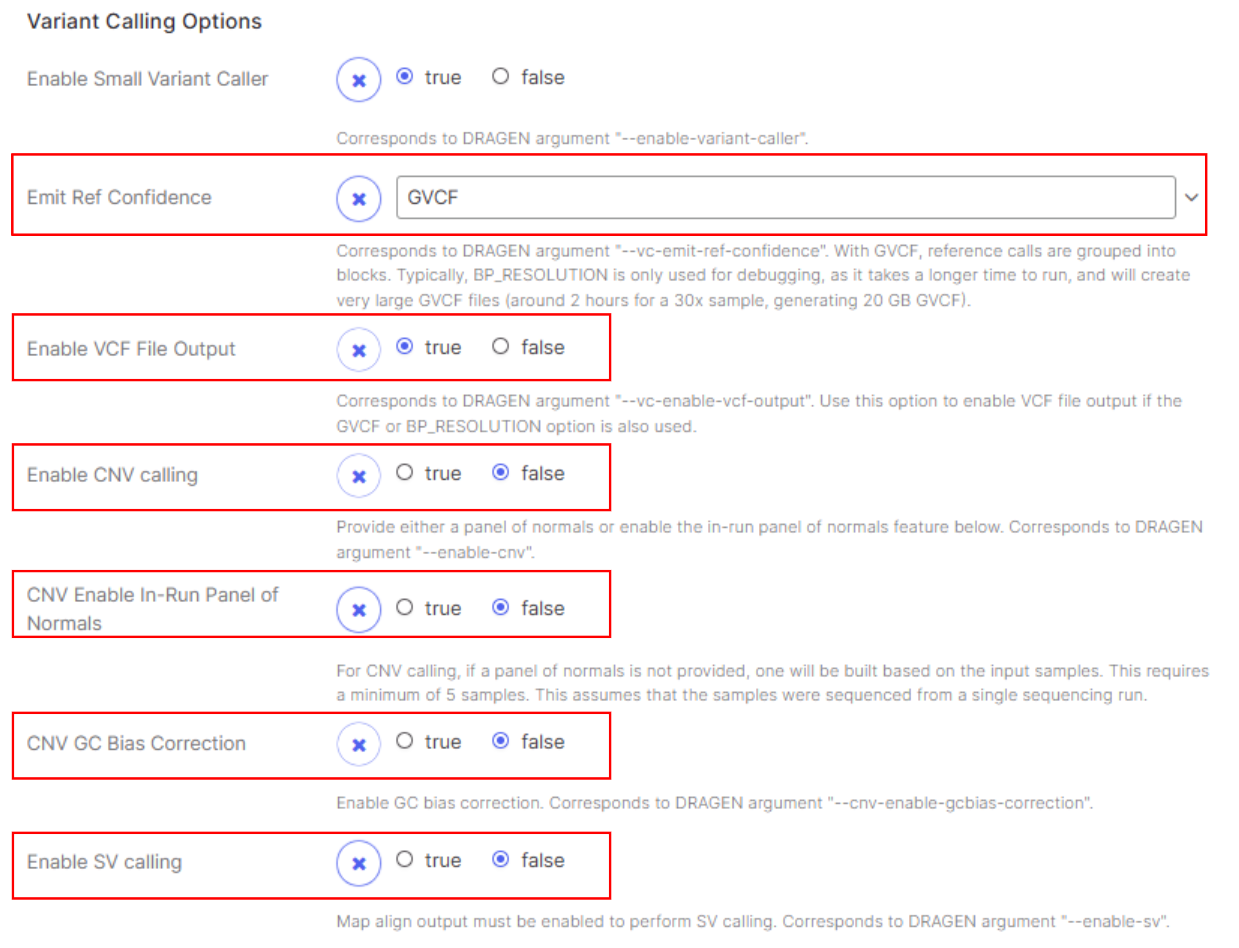Enable CNV GC Bias Correction true option
Screen dimensions: 1239x948
click(x=405, y=742)
